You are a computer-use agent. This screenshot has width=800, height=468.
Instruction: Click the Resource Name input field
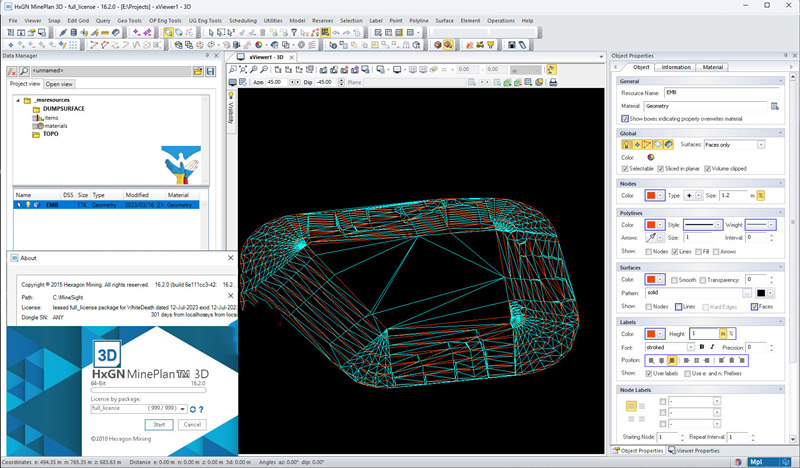pyautogui.click(x=722, y=92)
